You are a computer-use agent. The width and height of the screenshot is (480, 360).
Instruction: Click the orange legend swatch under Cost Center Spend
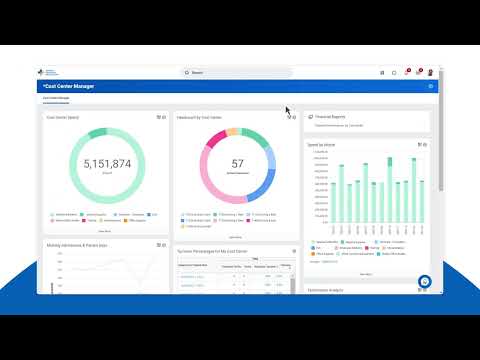tap(126, 221)
